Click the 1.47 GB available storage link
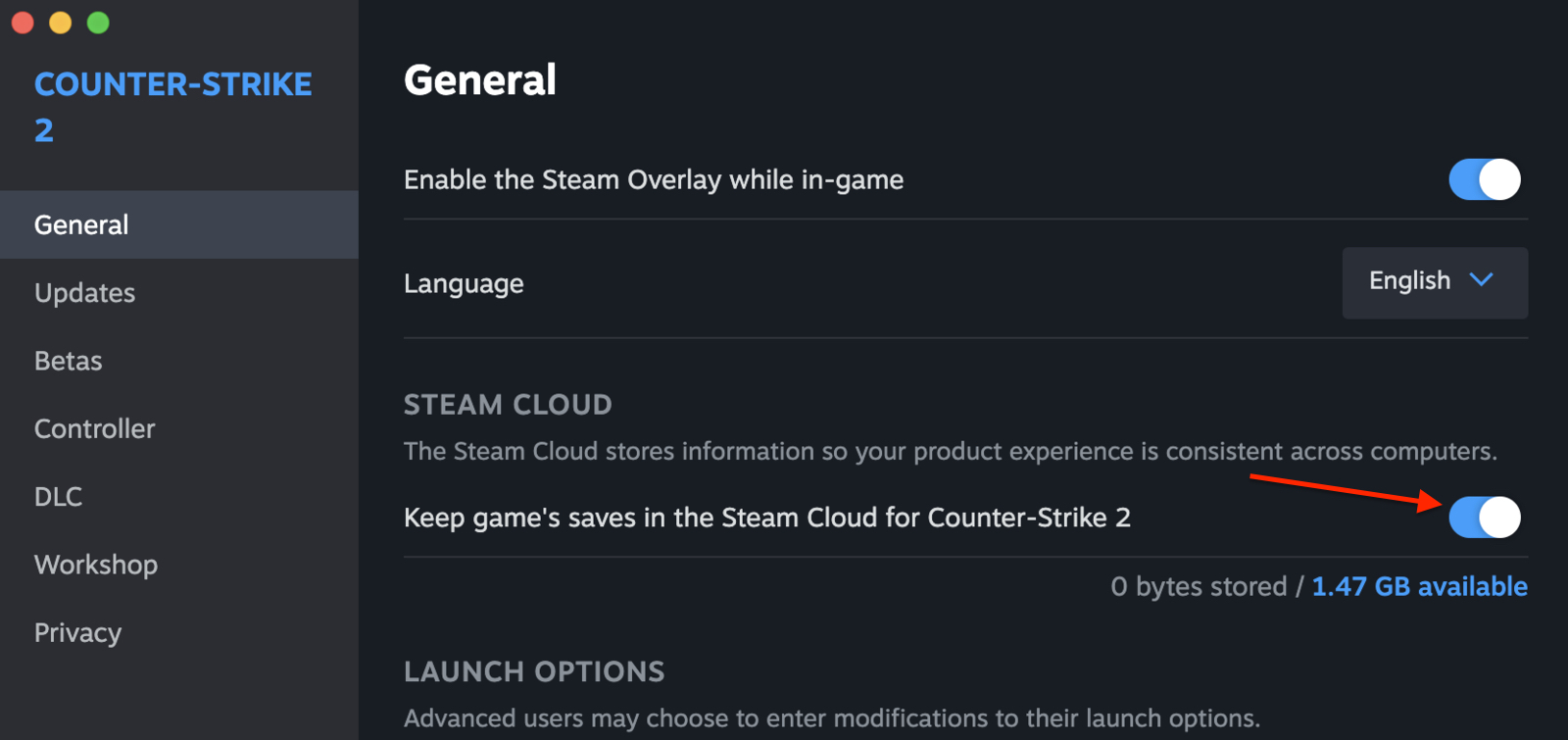This screenshot has height=740, width=1568. pos(1419,586)
